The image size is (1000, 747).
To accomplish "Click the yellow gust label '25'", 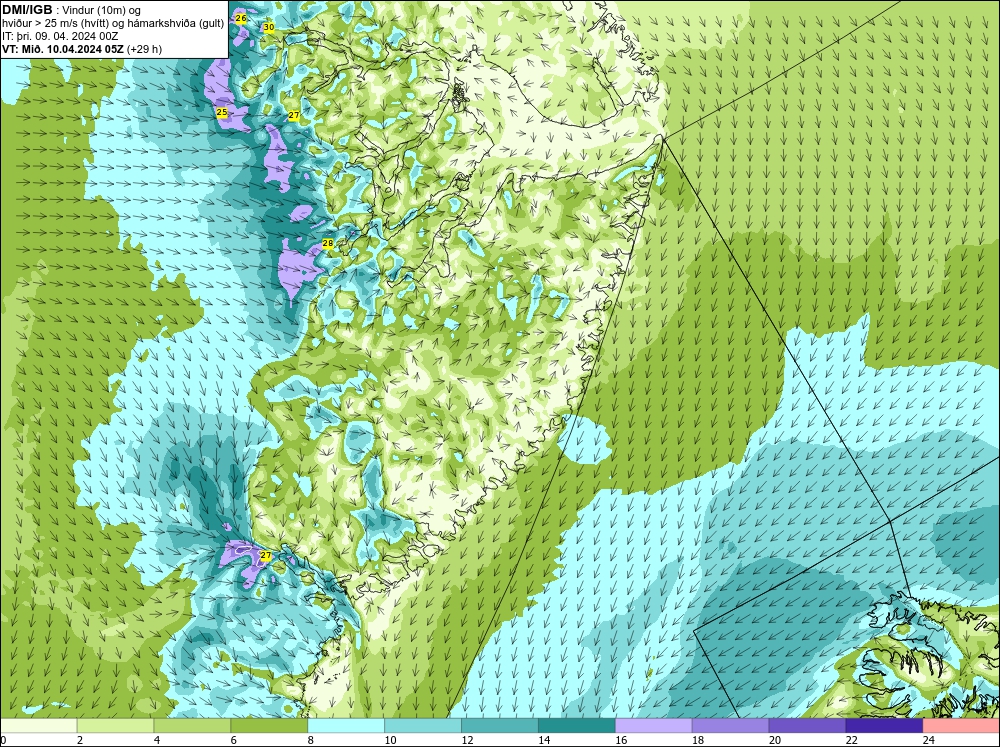I will tap(222, 112).
